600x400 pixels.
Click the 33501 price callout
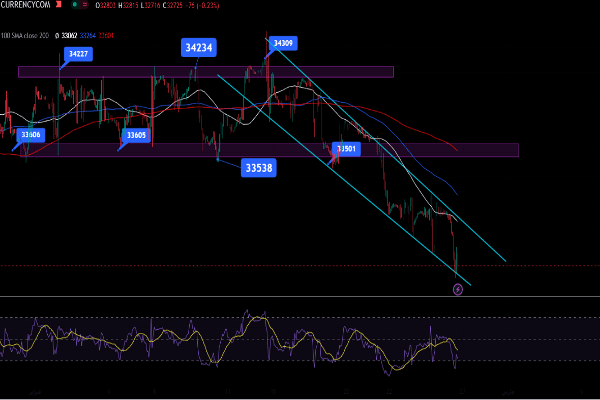[x=346, y=149]
